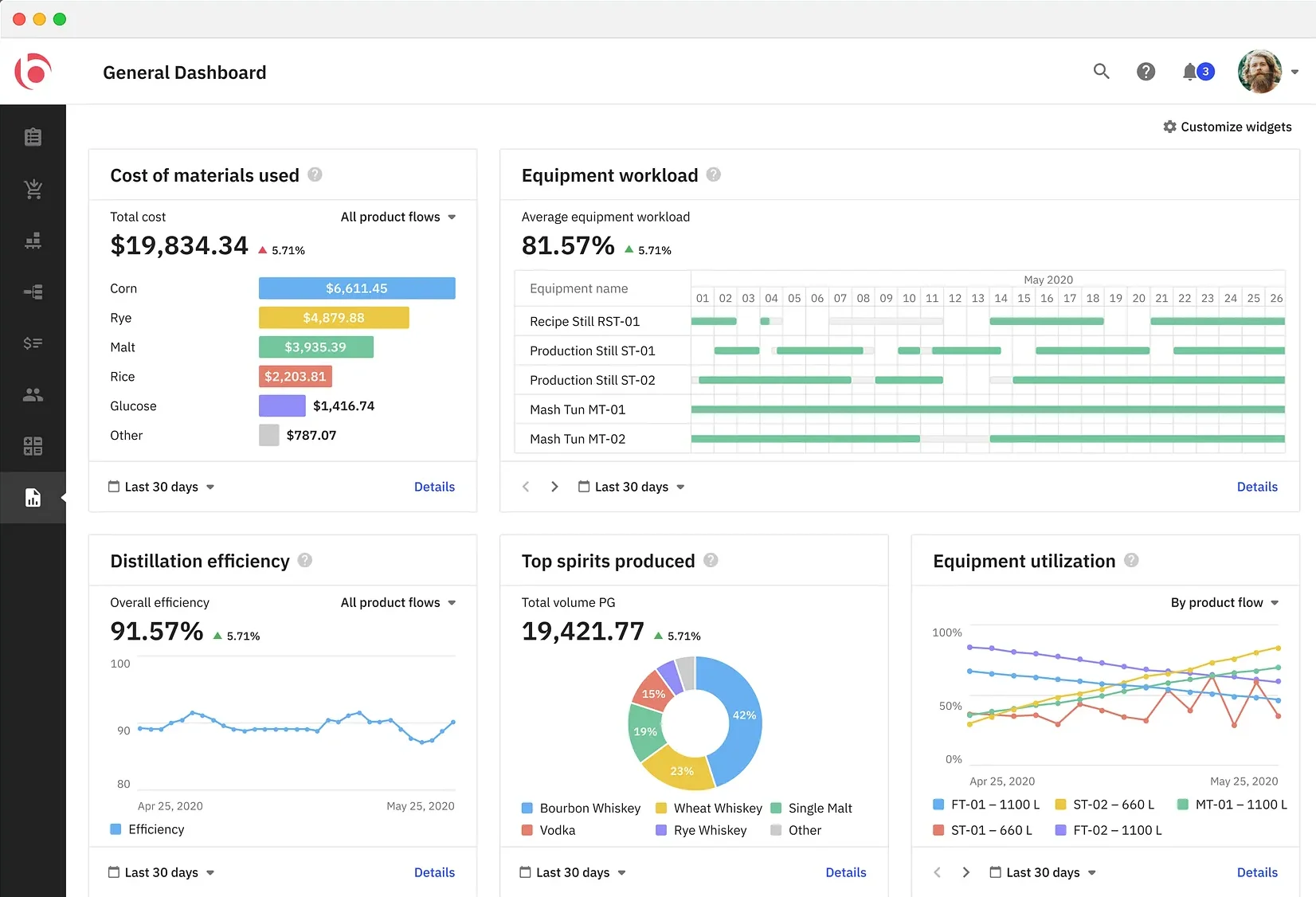Click the blue Corn cost bar
1316x897 pixels.
click(357, 288)
